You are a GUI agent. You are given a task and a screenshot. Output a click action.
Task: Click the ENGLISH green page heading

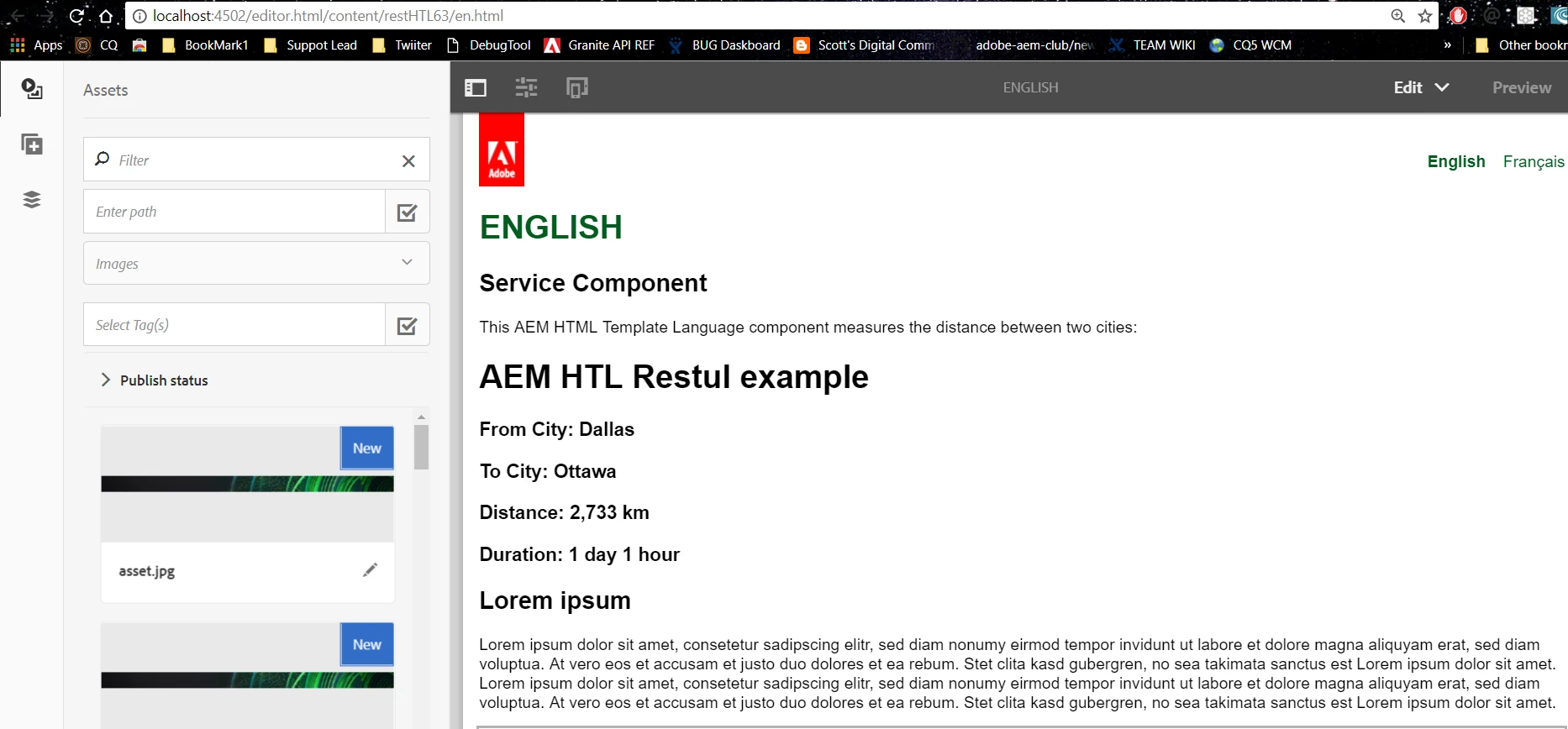pyautogui.click(x=550, y=228)
